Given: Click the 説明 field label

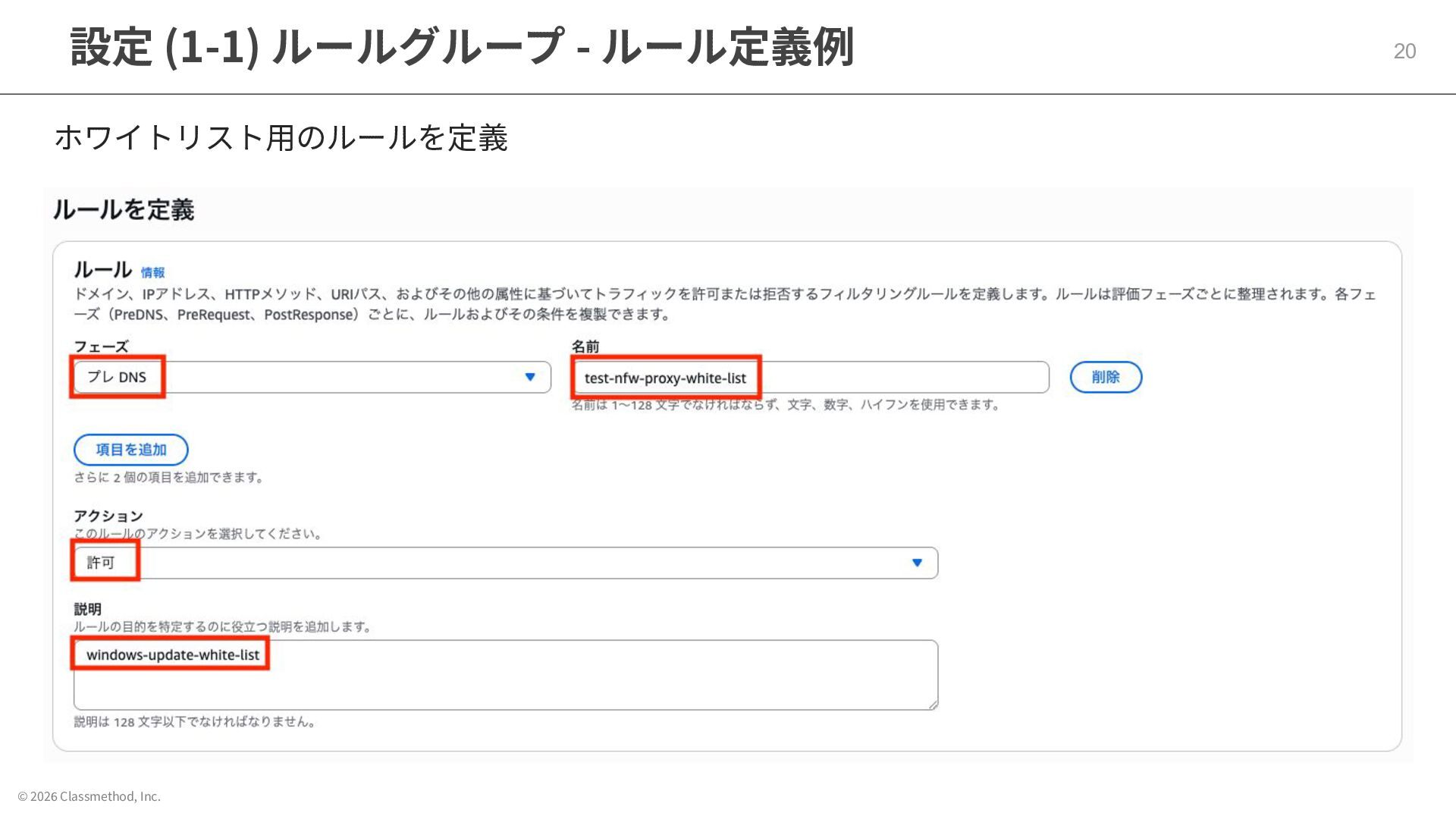Looking at the screenshot, I should point(87,609).
